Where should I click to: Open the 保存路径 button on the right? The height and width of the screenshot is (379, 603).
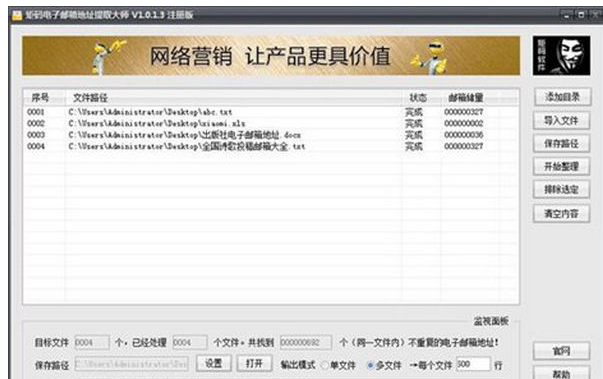561,143
